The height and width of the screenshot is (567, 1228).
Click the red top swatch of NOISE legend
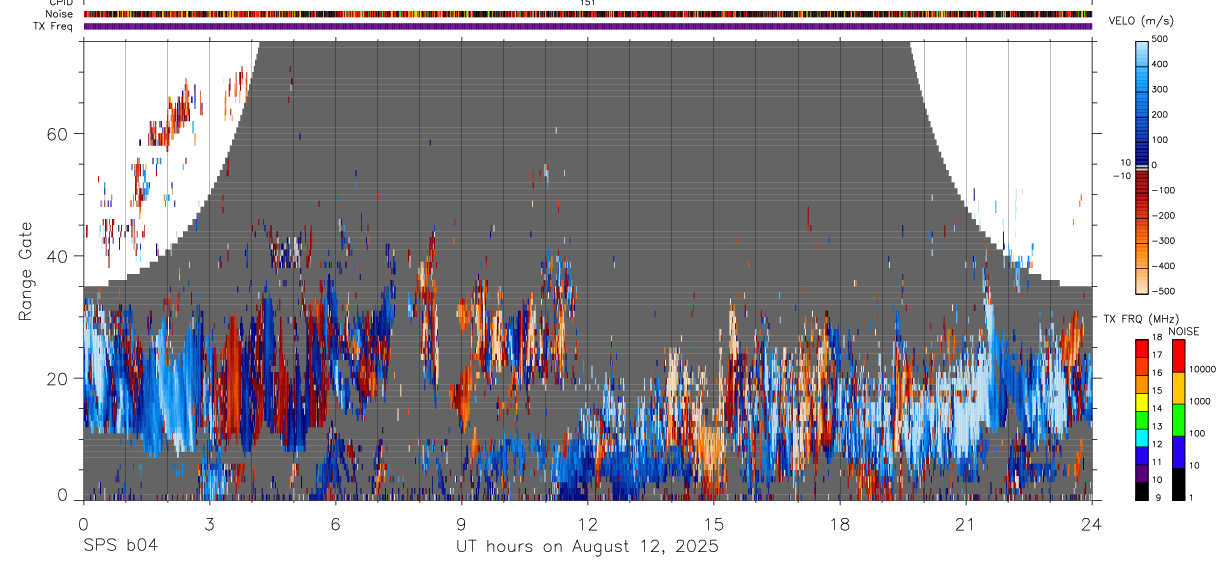tap(1178, 356)
